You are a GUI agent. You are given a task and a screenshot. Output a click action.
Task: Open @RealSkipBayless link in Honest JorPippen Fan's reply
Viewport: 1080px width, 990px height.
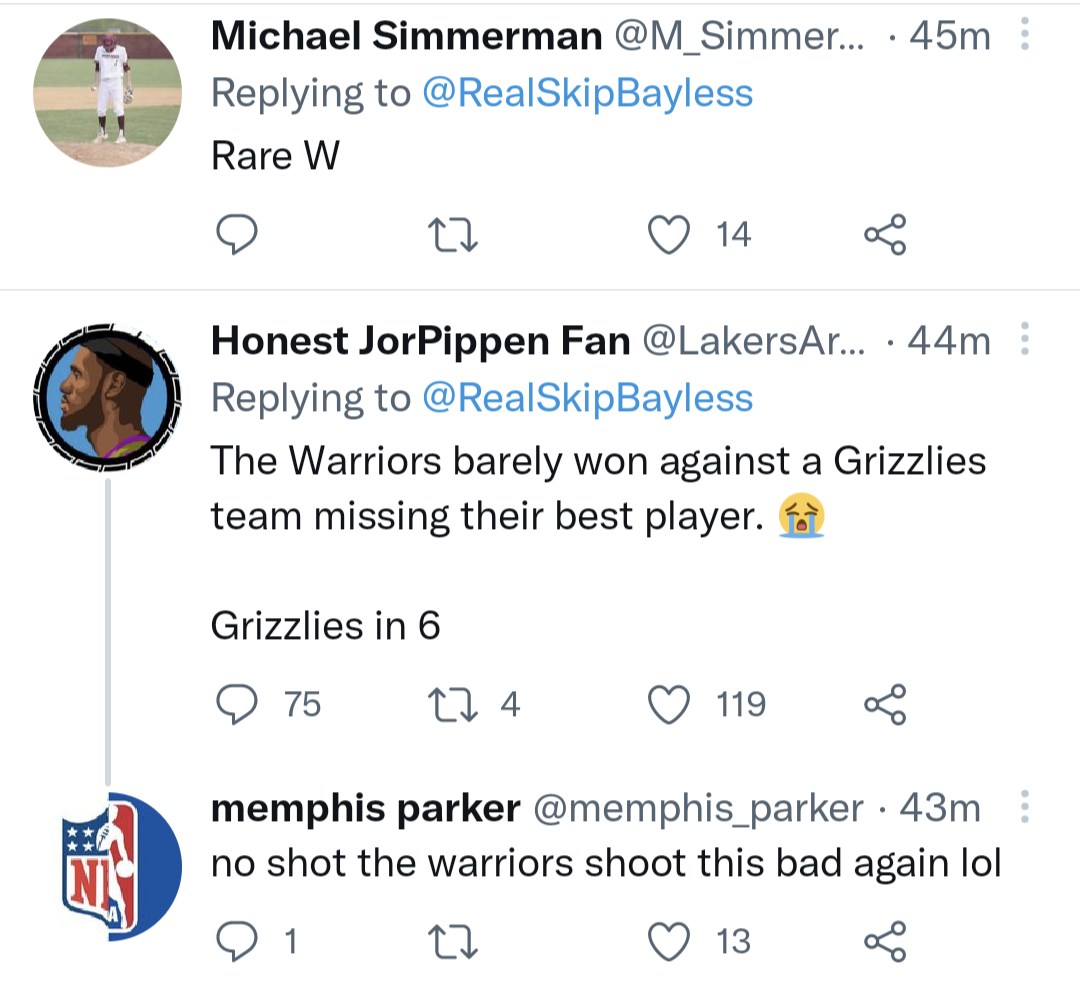587,398
